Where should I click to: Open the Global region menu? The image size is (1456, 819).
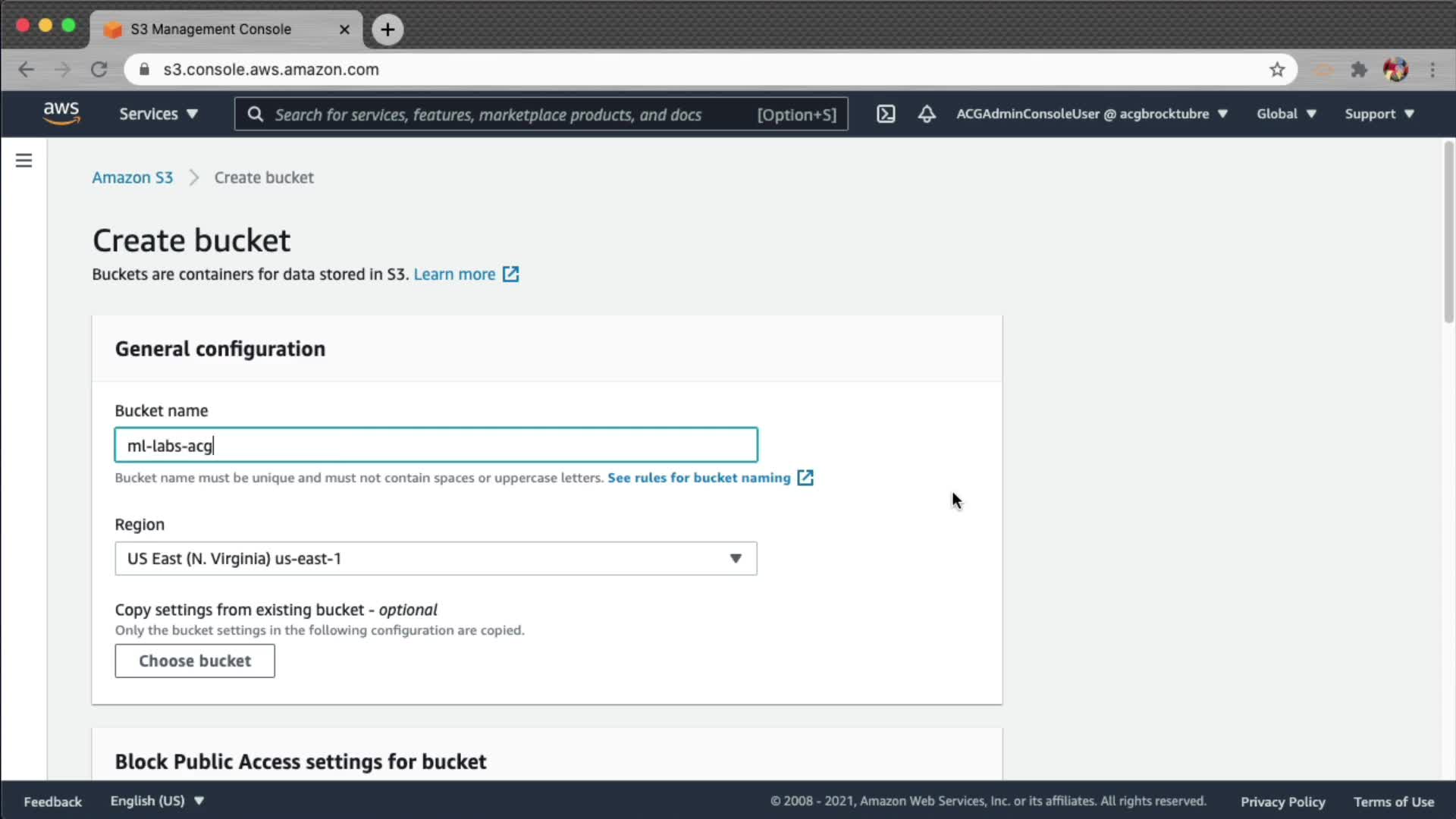tap(1286, 114)
